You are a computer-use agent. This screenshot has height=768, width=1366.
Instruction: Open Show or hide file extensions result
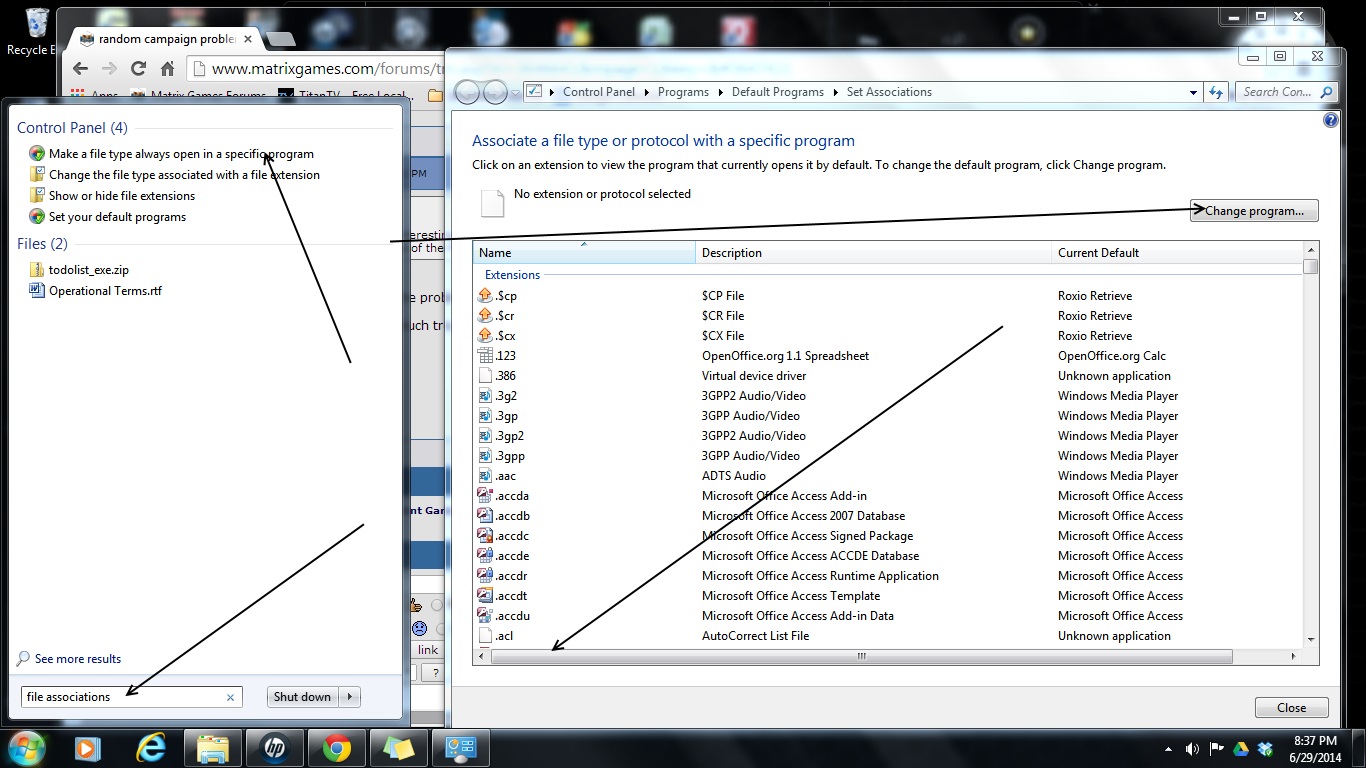122,196
